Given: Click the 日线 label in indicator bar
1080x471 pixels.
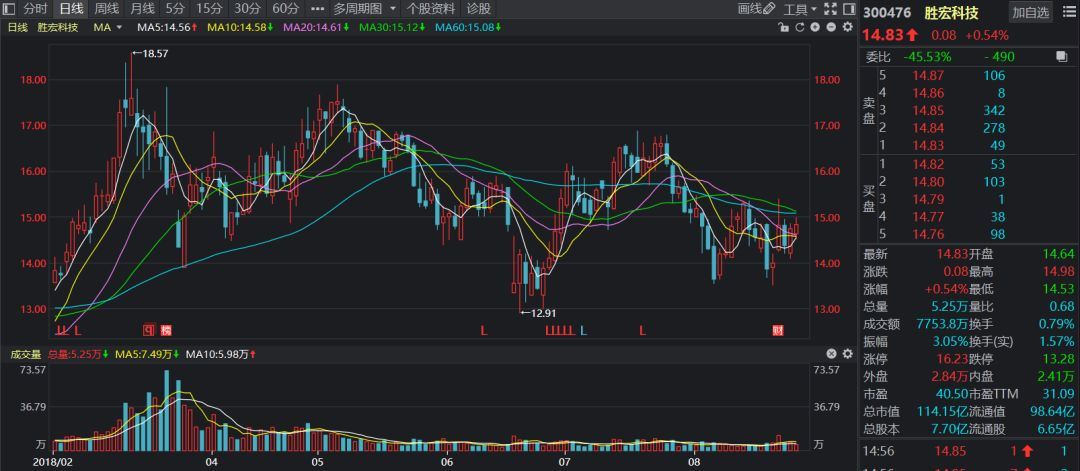Looking at the screenshot, I should pos(17,28).
